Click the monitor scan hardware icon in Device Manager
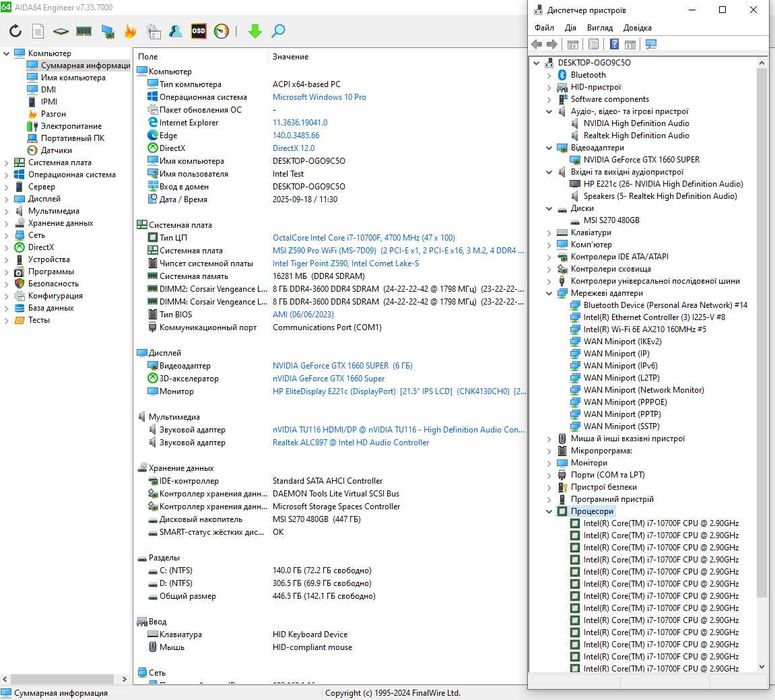Image resolution: width=775 pixels, height=700 pixels. coord(651,44)
